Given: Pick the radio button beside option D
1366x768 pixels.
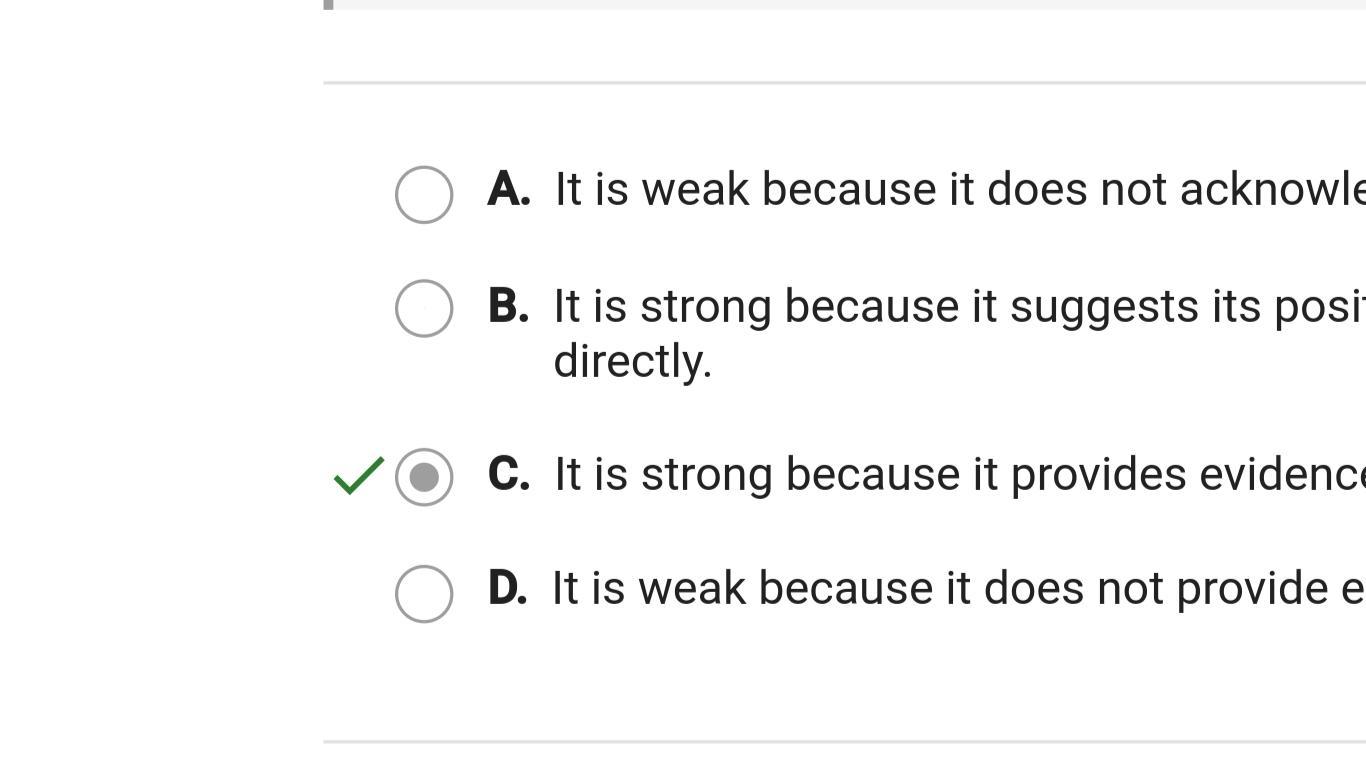Looking at the screenshot, I should (x=424, y=594).
